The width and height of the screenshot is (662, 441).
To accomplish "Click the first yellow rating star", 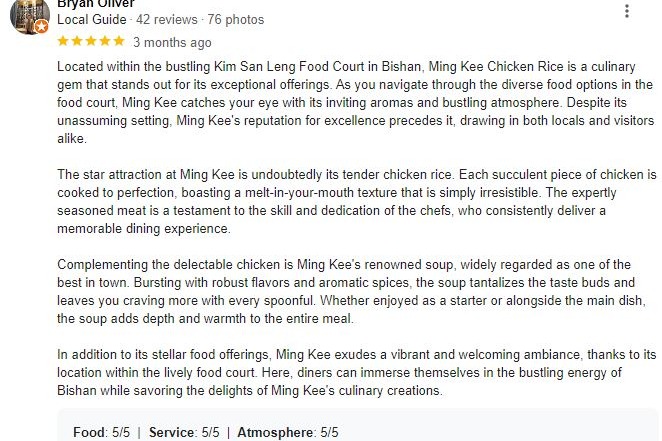I will click(x=63, y=41).
